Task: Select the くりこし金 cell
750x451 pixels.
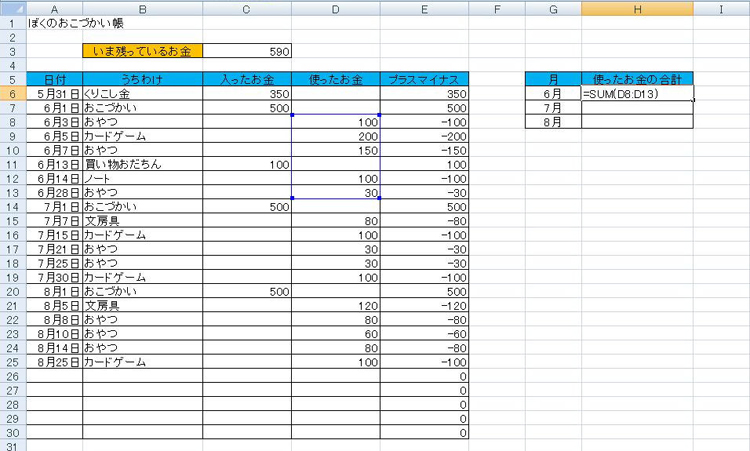Action: [142, 93]
